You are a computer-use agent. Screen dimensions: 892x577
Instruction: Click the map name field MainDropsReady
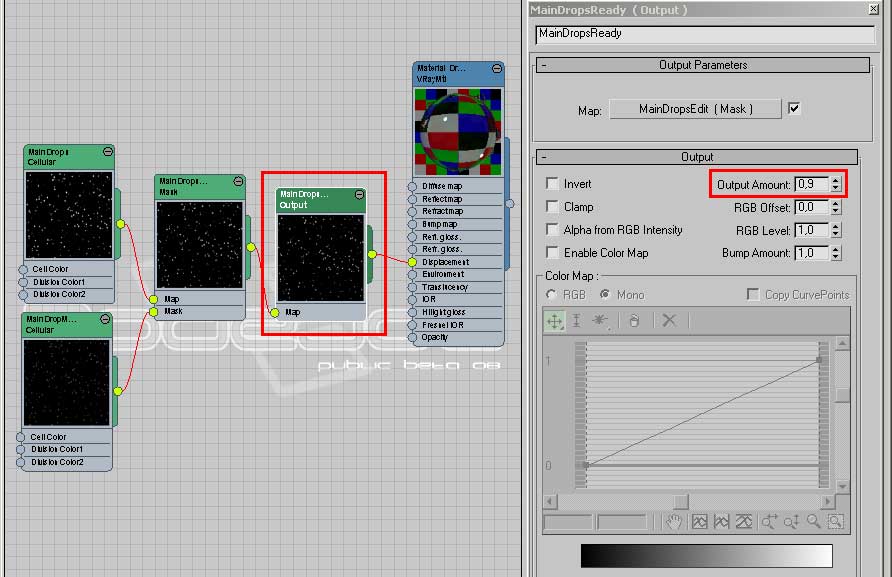(705, 33)
